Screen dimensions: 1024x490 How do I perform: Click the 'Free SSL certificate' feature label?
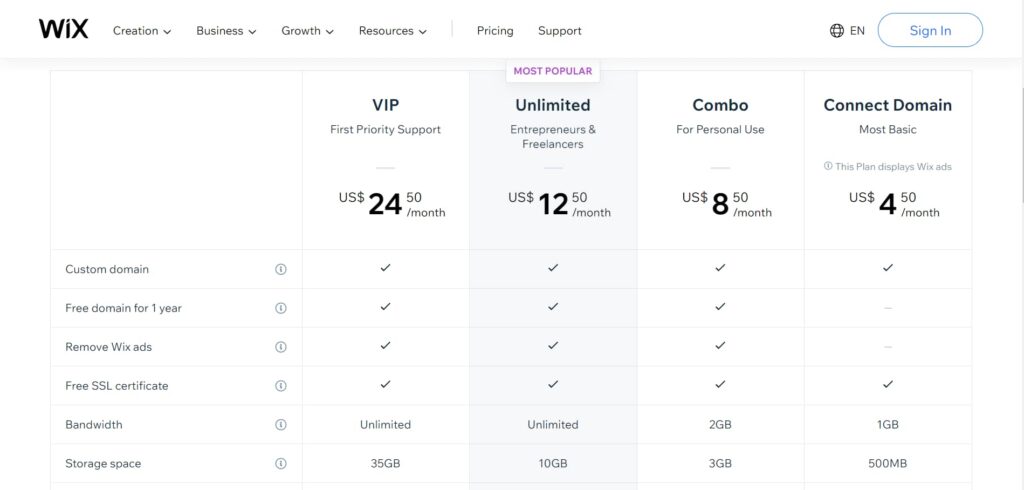pyautogui.click(x=117, y=386)
